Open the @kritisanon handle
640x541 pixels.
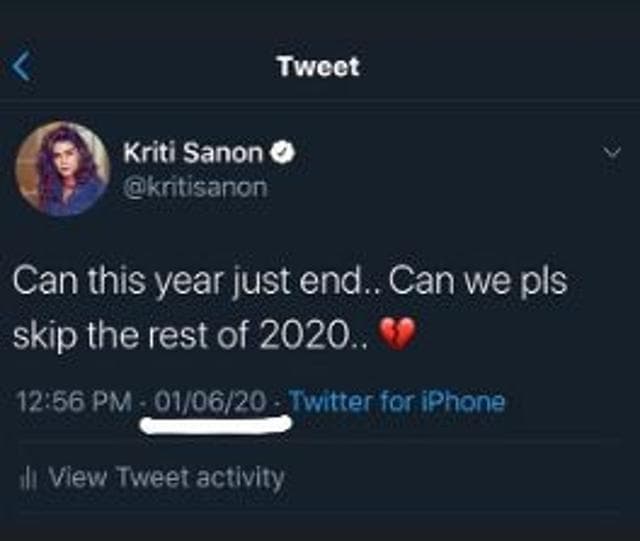click(195, 187)
